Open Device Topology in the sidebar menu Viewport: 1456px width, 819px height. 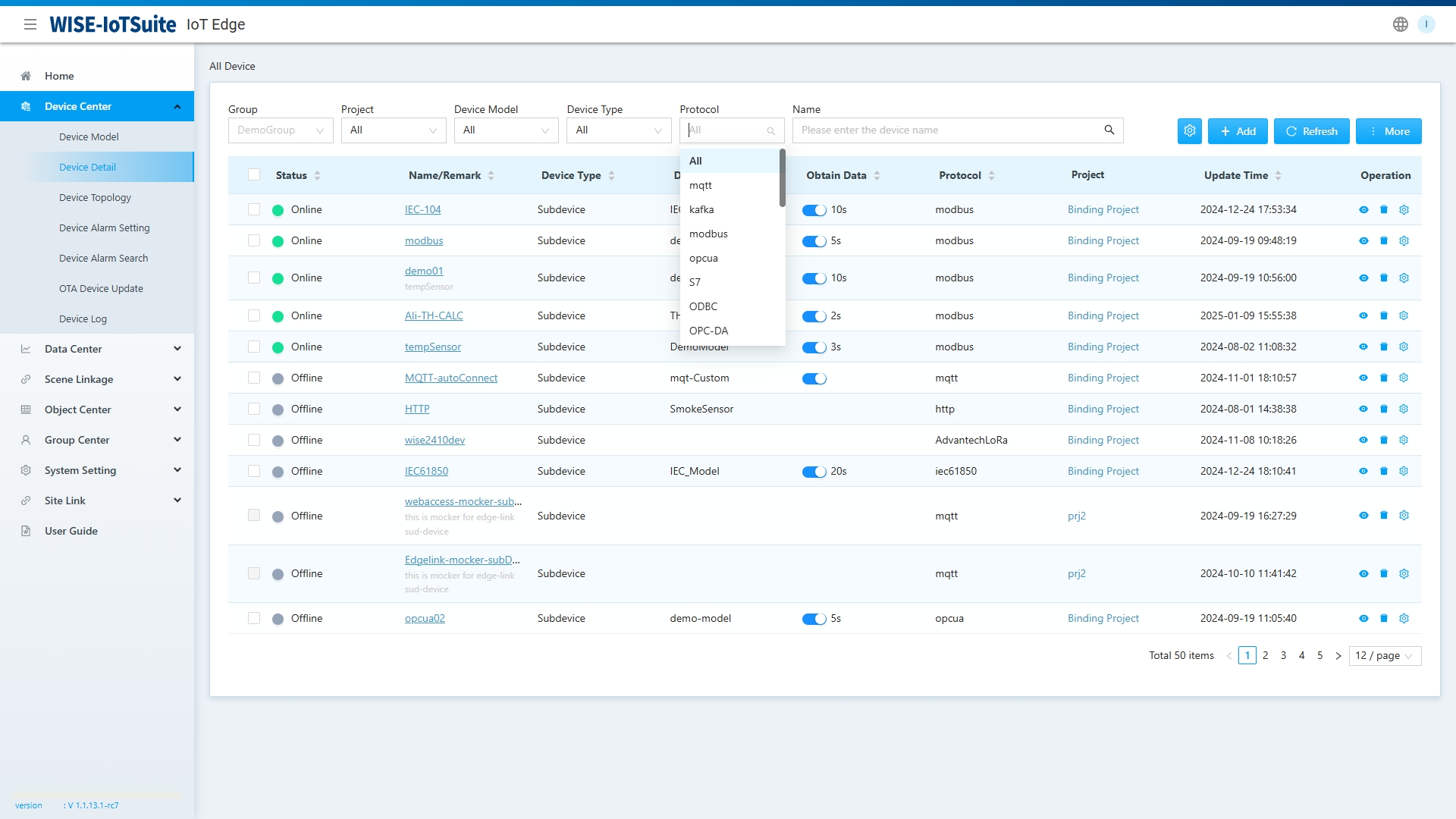tap(96, 197)
